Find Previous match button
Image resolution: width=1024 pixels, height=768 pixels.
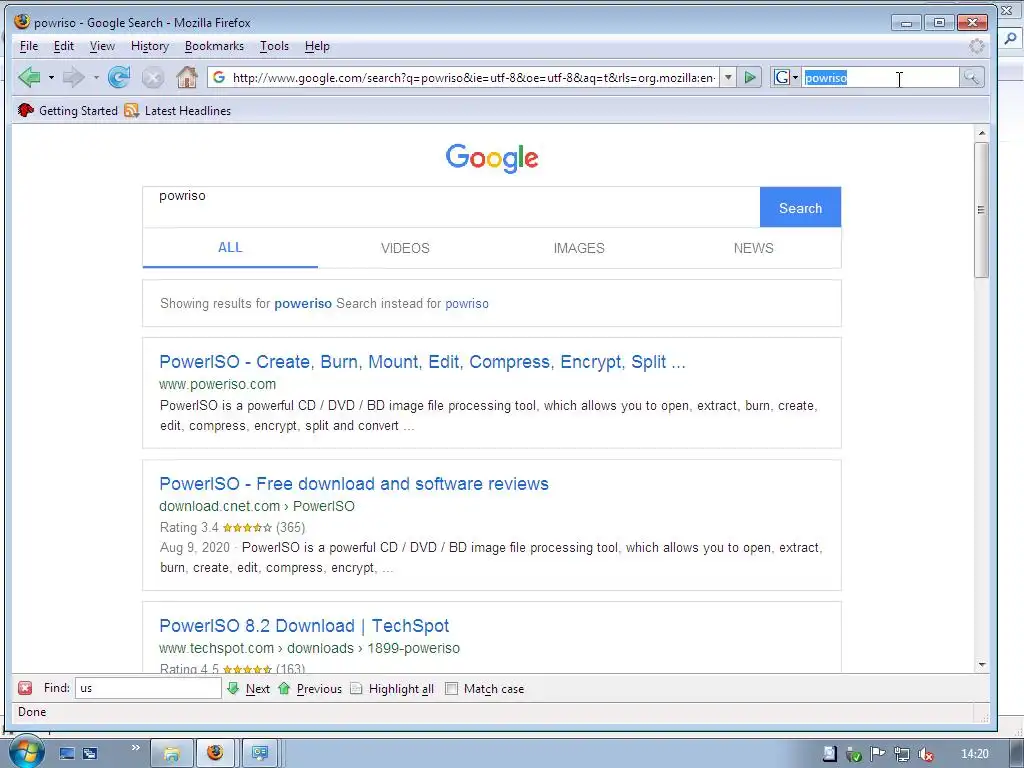310,688
